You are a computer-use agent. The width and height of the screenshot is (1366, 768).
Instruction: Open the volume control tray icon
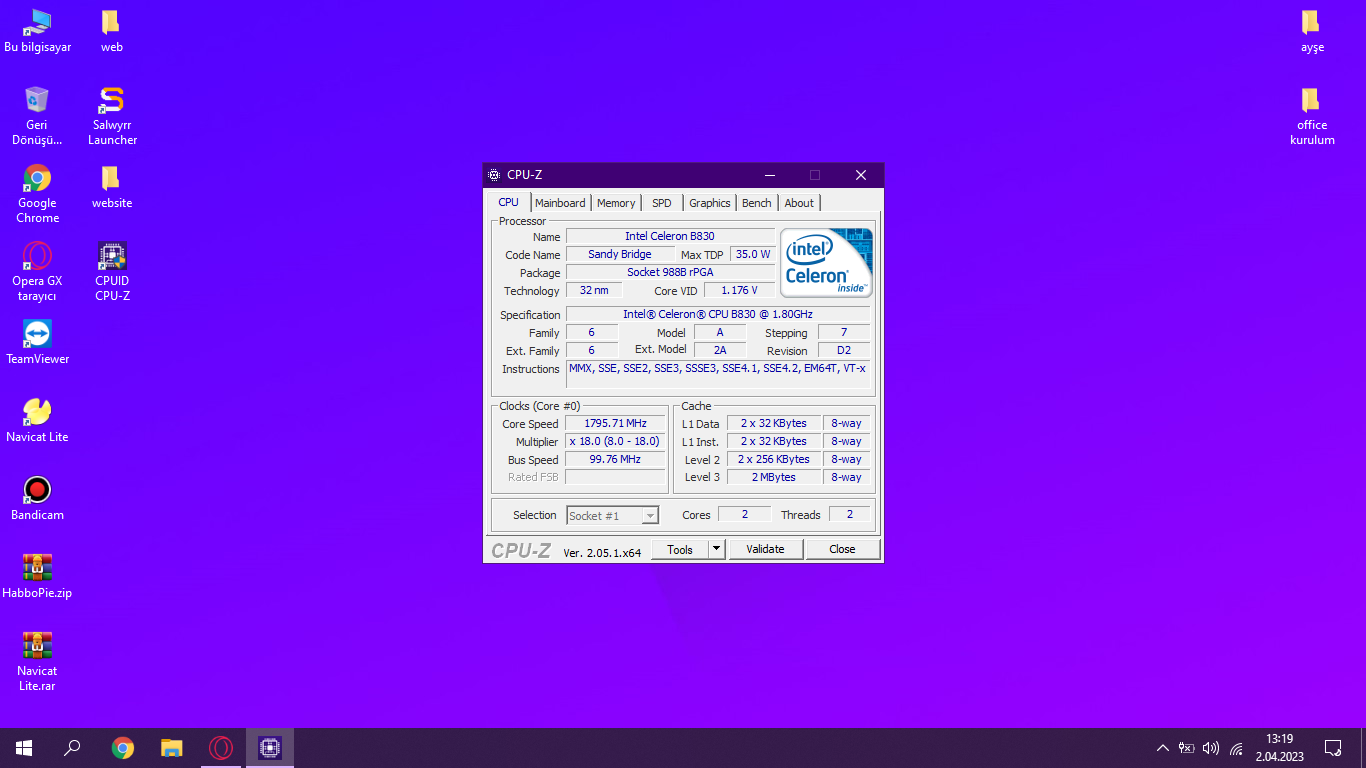[x=1211, y=748]
